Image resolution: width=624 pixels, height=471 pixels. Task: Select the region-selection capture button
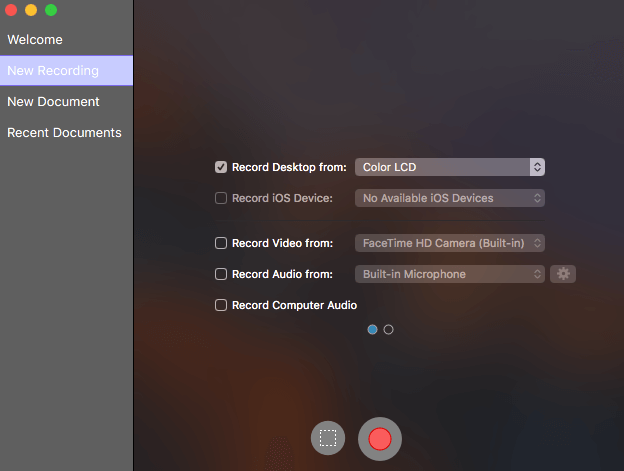(328, 438)
